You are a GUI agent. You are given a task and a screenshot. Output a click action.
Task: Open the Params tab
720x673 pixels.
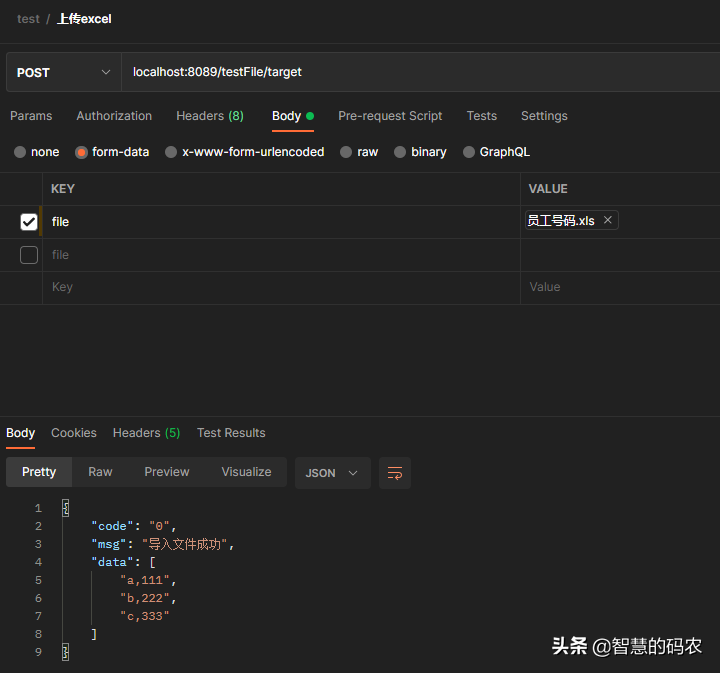coord(31,116)
